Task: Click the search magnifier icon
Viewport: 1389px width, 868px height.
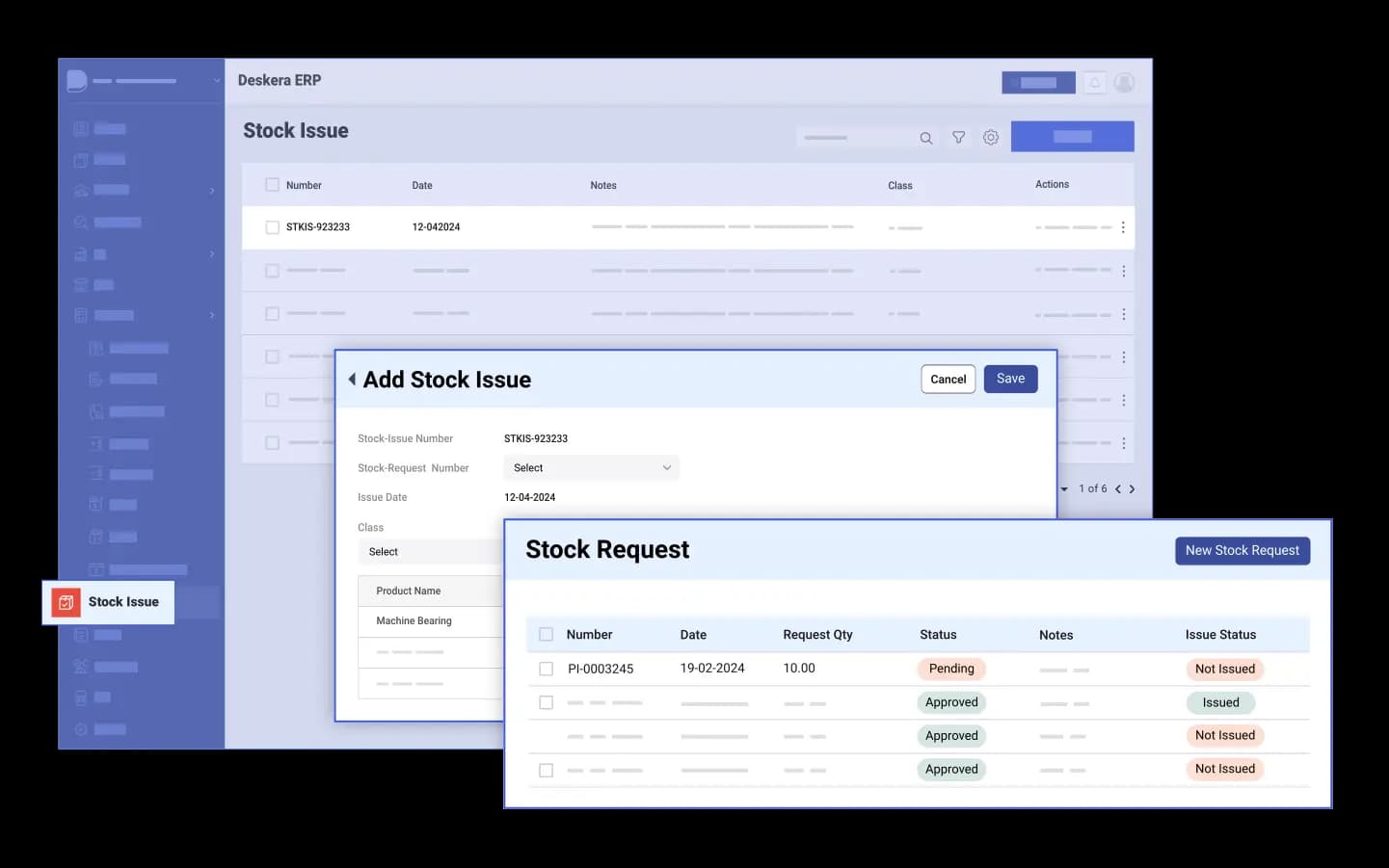Action: click(x=925, y=138)
